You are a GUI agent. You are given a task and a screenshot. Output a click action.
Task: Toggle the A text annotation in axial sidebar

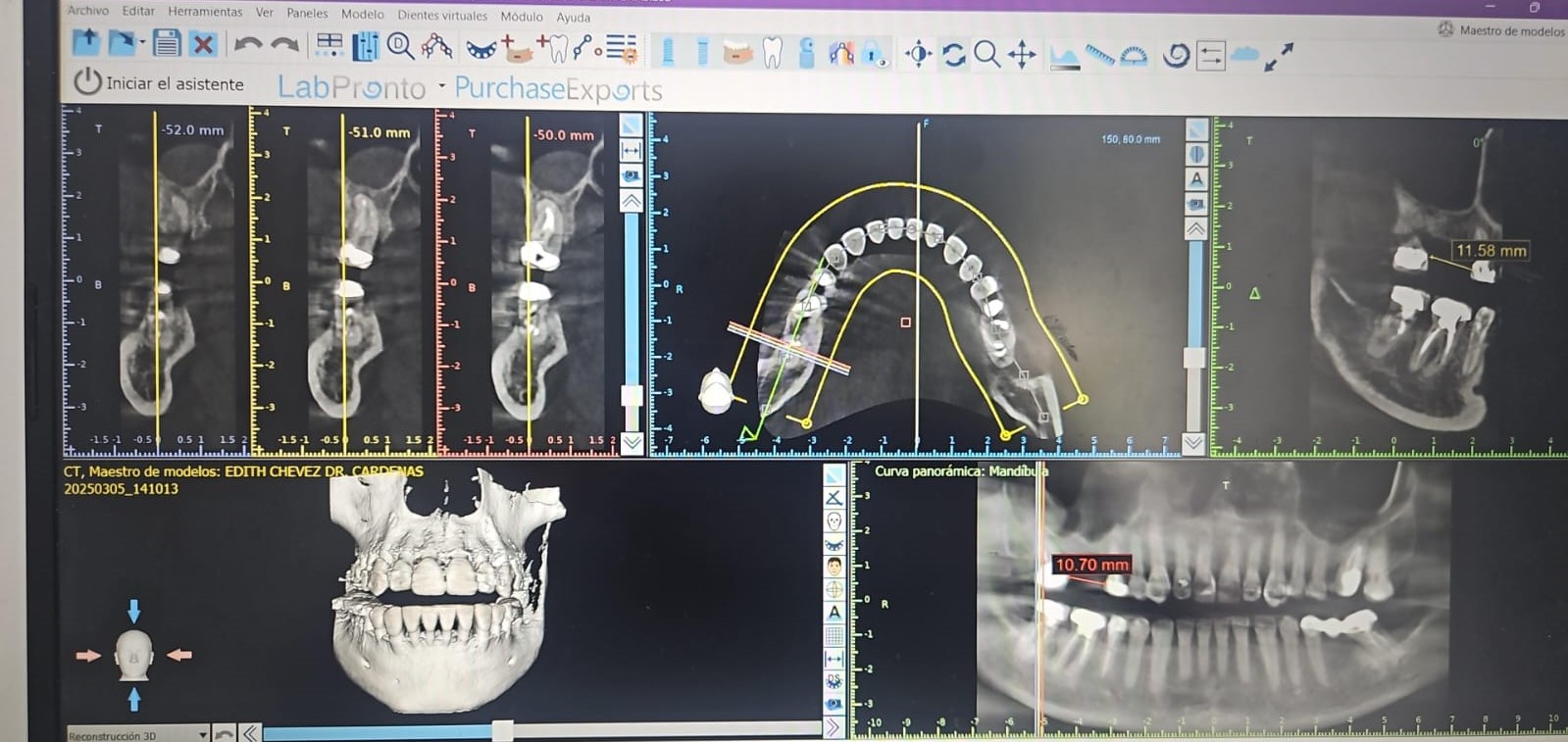click(x=1196, y=178)
